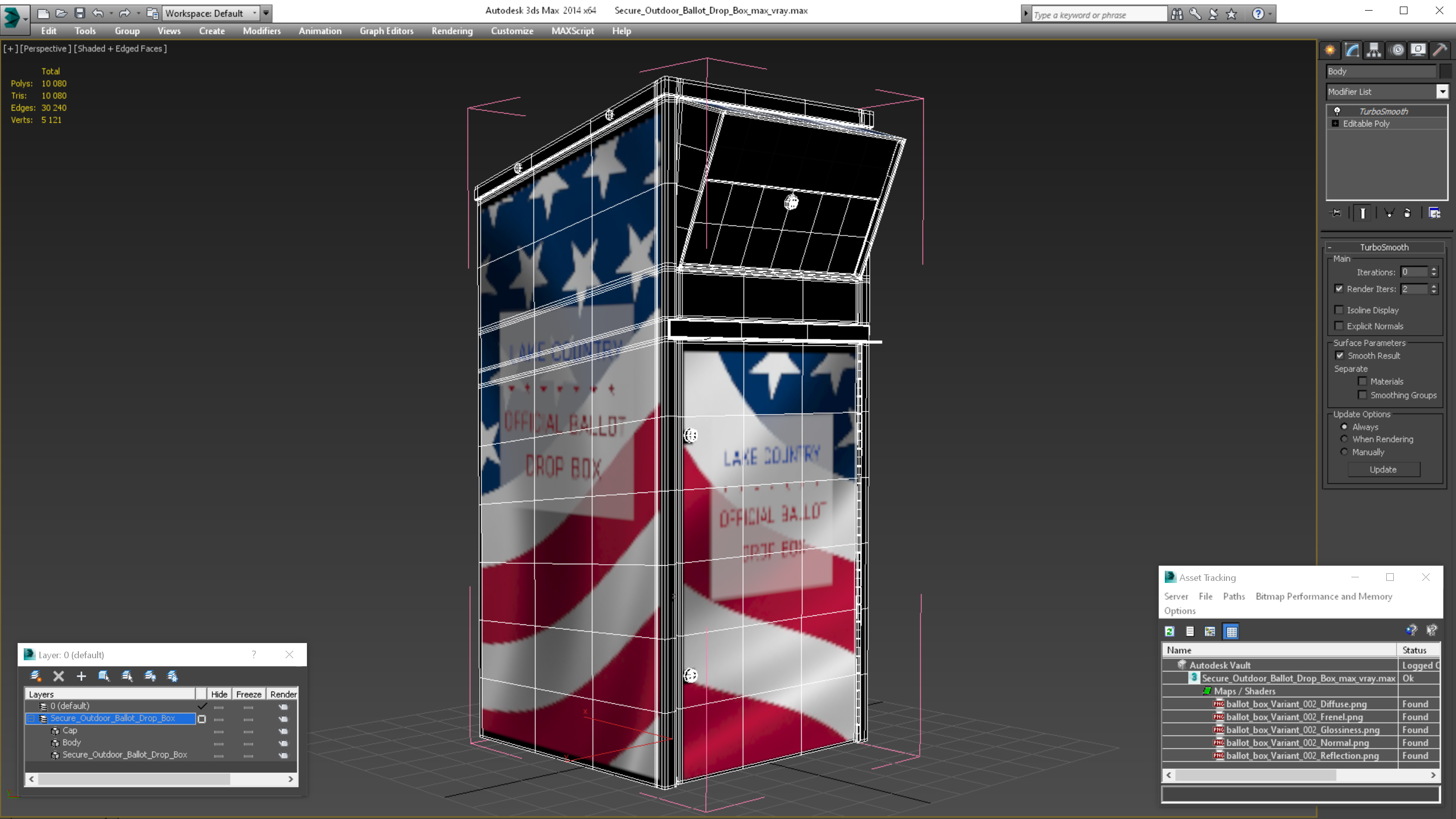
Task: Open the Motion command panel tab
Action: (x=1397, y=50)
